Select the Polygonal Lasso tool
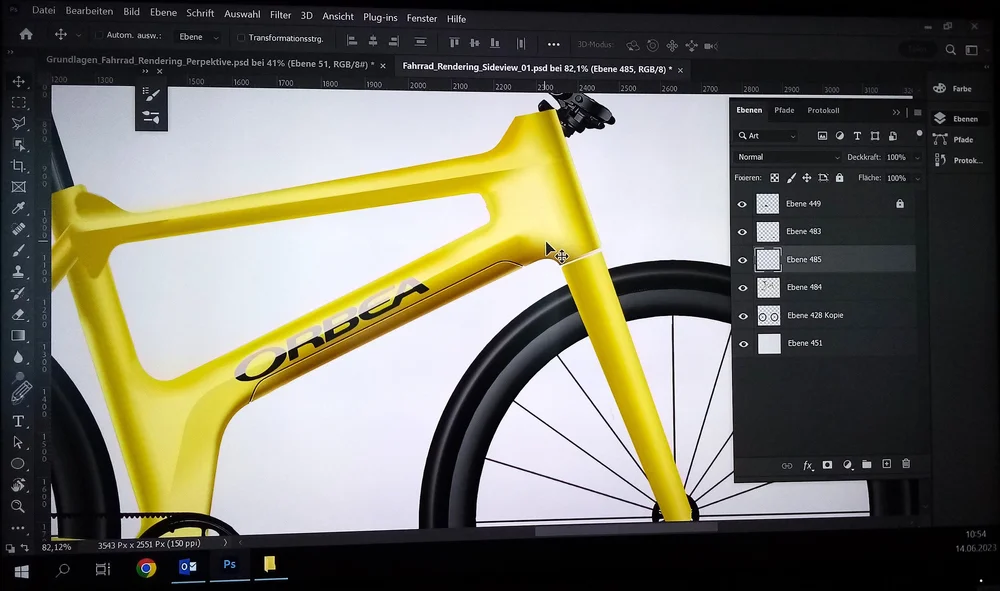The image size is (1000, 591). pos(18,124)
